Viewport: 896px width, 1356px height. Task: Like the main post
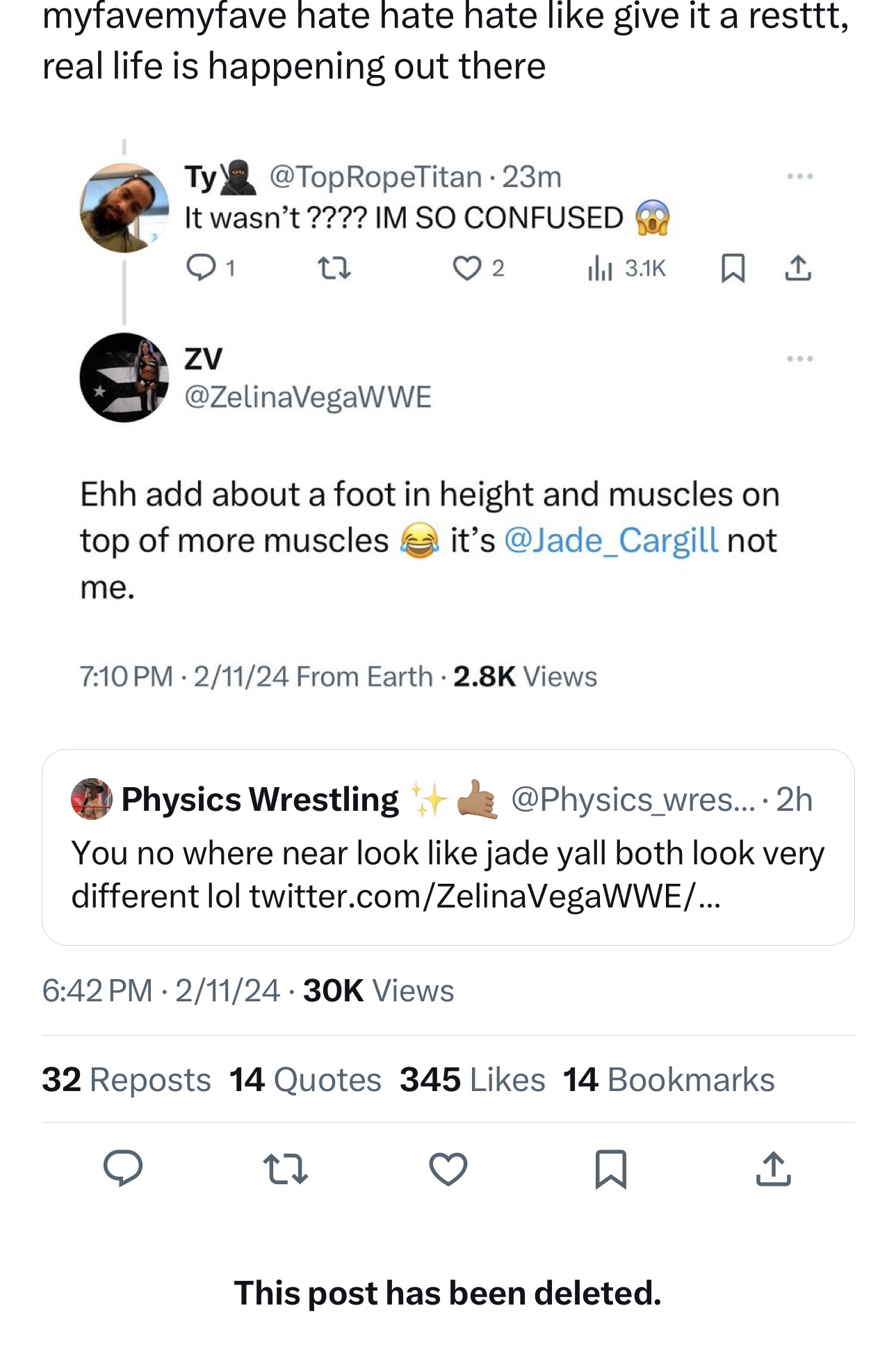(448, 1168)
